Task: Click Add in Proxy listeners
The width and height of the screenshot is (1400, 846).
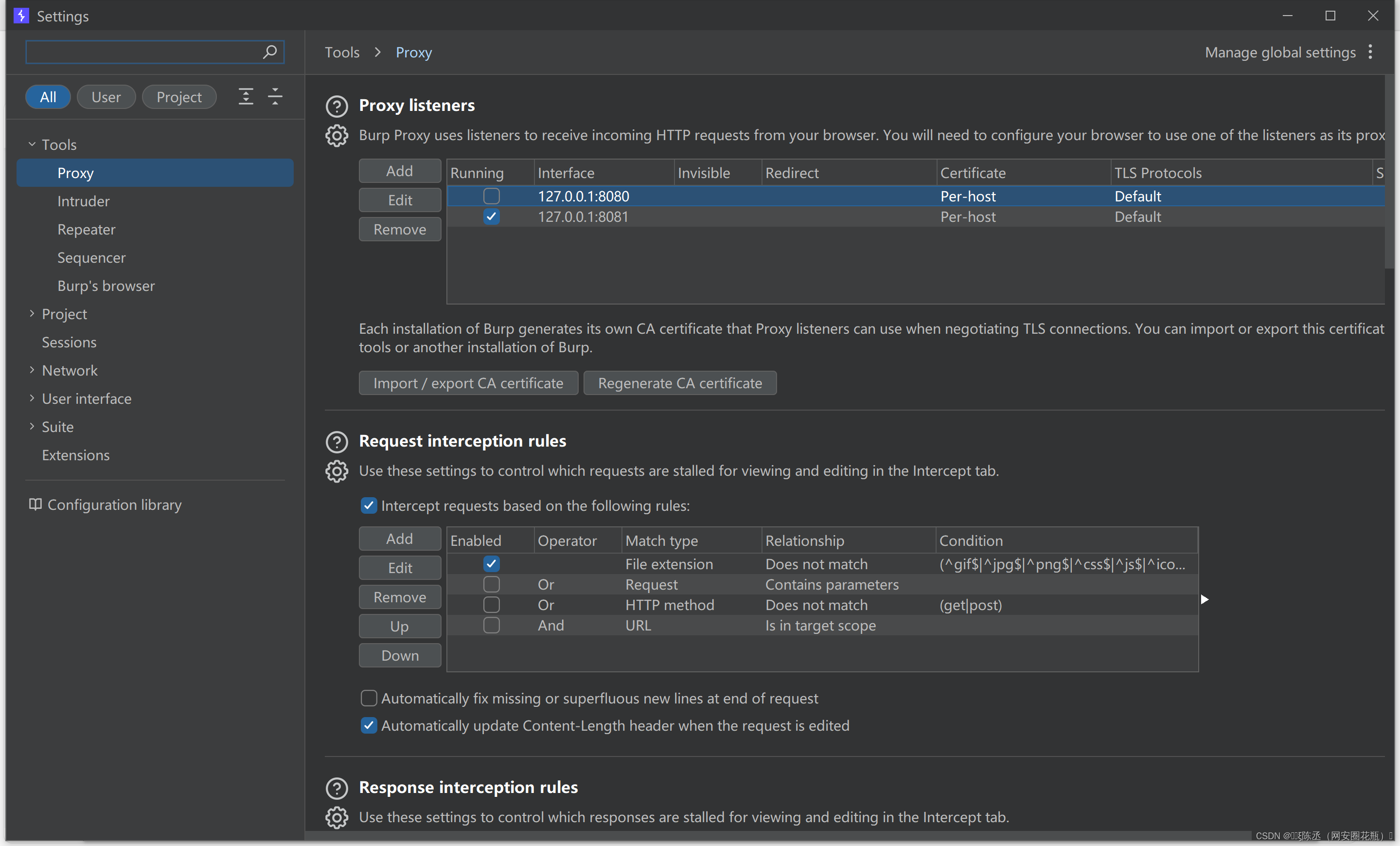Action: [x=400, y=171]
